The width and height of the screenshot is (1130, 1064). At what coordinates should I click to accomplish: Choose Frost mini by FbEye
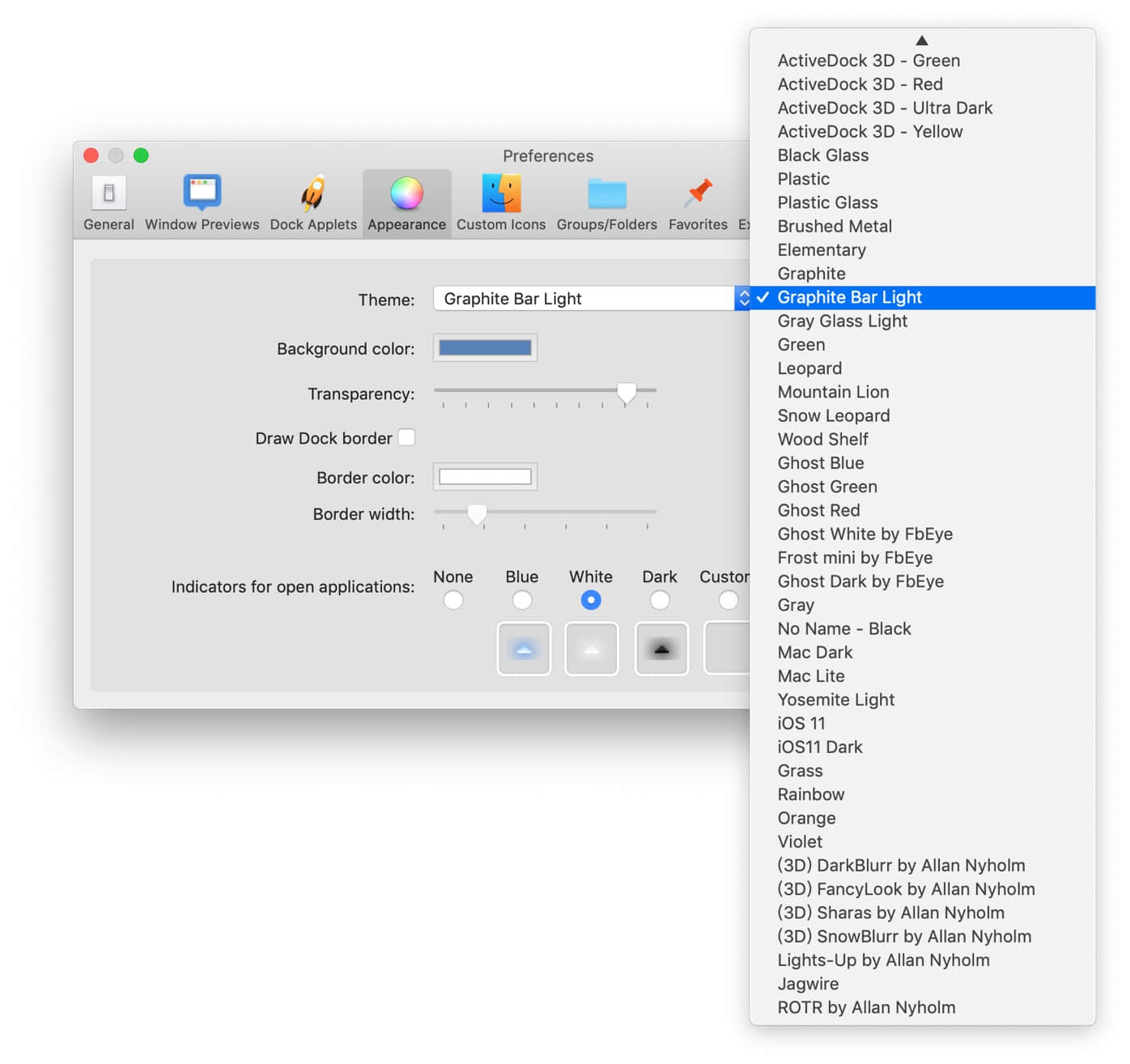click(923, 558)
